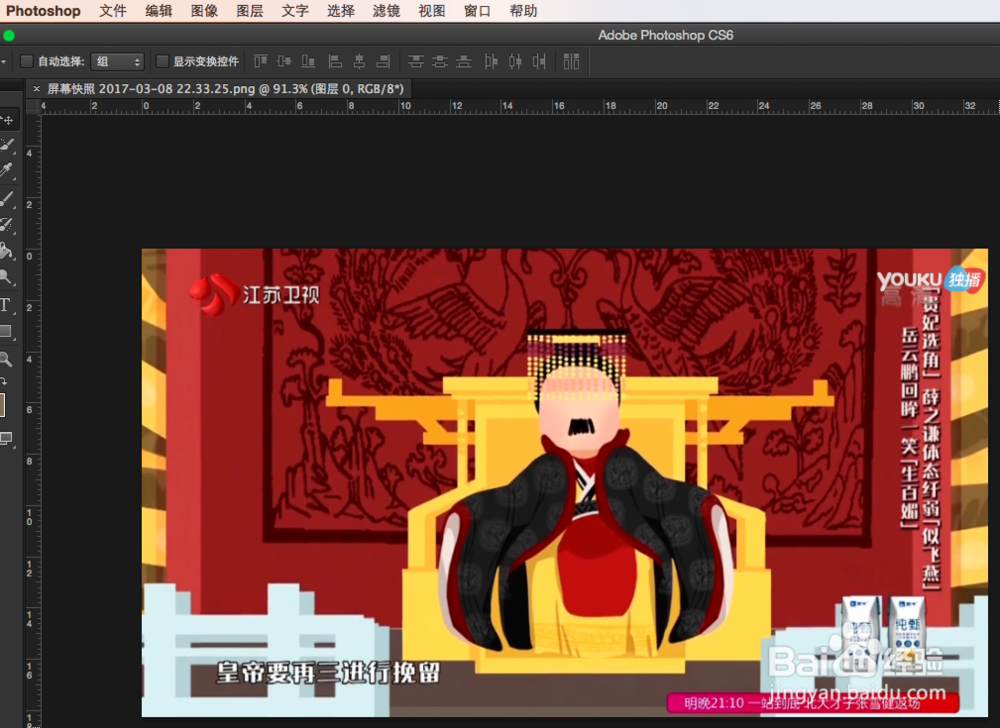
Task: Select the Horizontal Type tool
Action: [9, 304]
